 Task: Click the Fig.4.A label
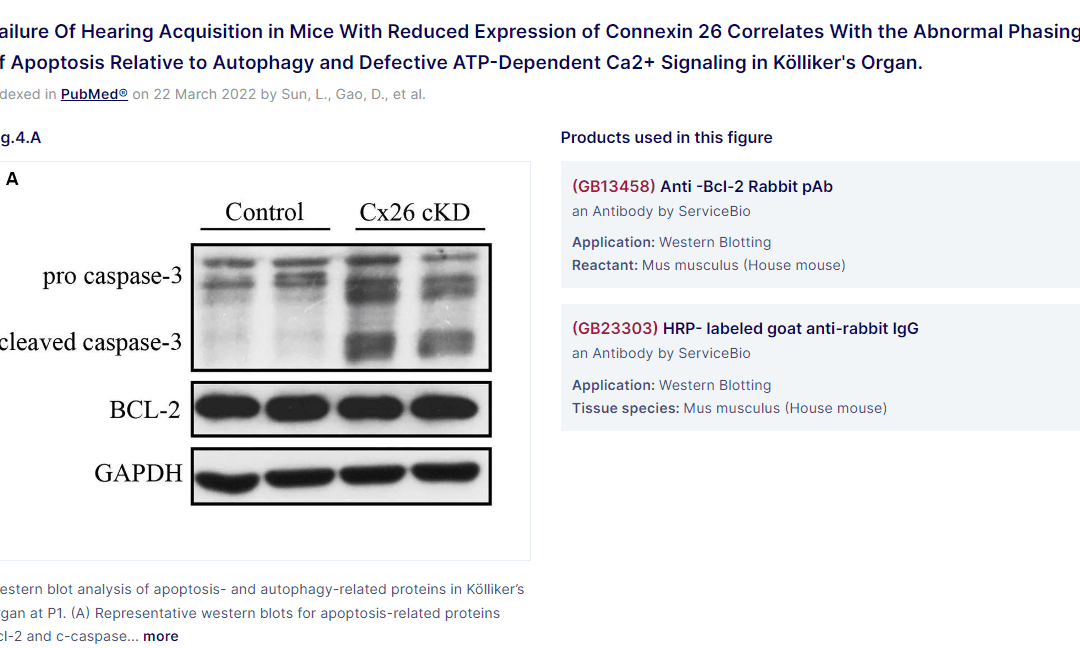pos(20,137)
